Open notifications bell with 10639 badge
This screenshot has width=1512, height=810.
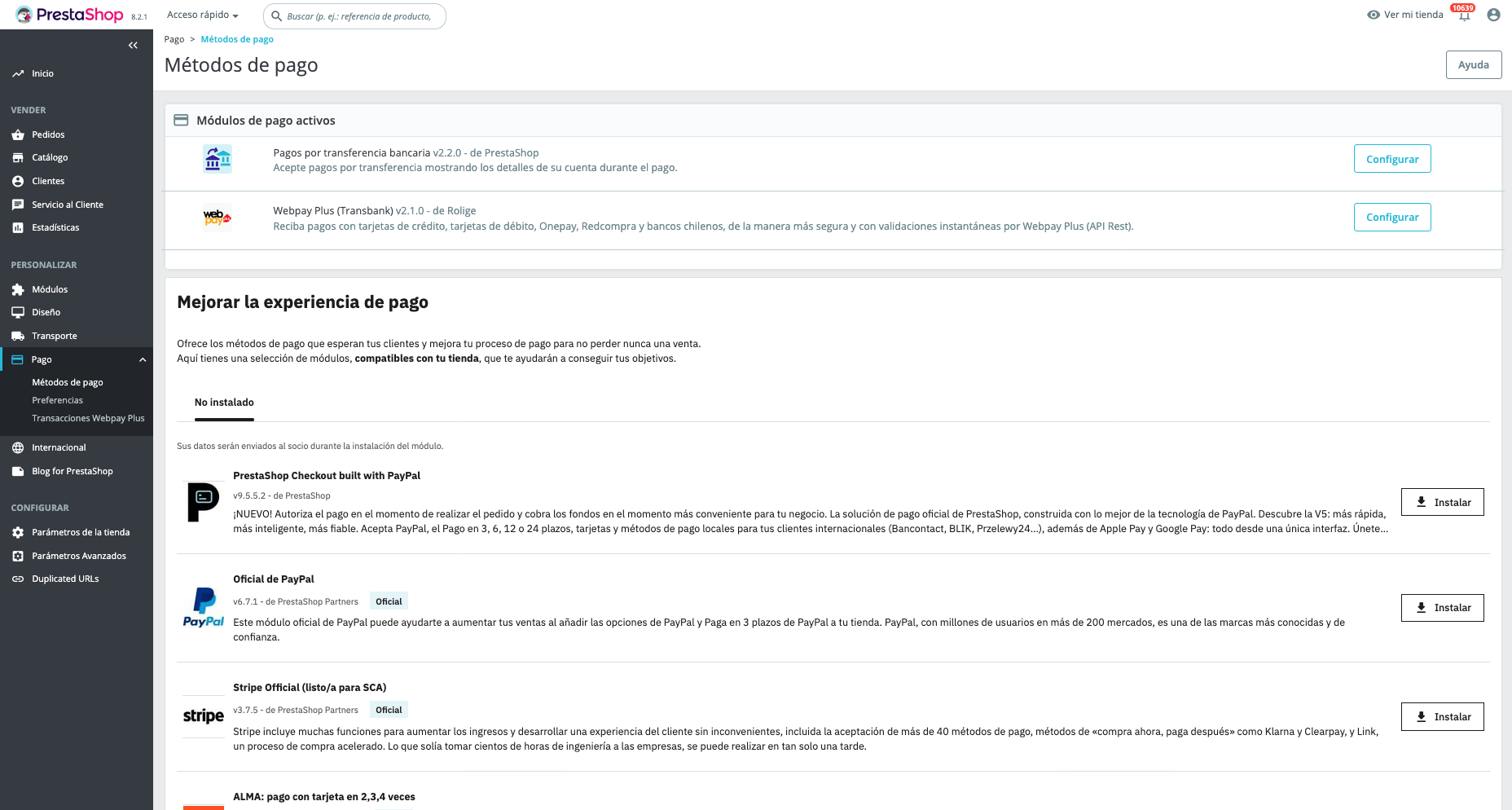pyautogui.click(x=1464, y=14)
